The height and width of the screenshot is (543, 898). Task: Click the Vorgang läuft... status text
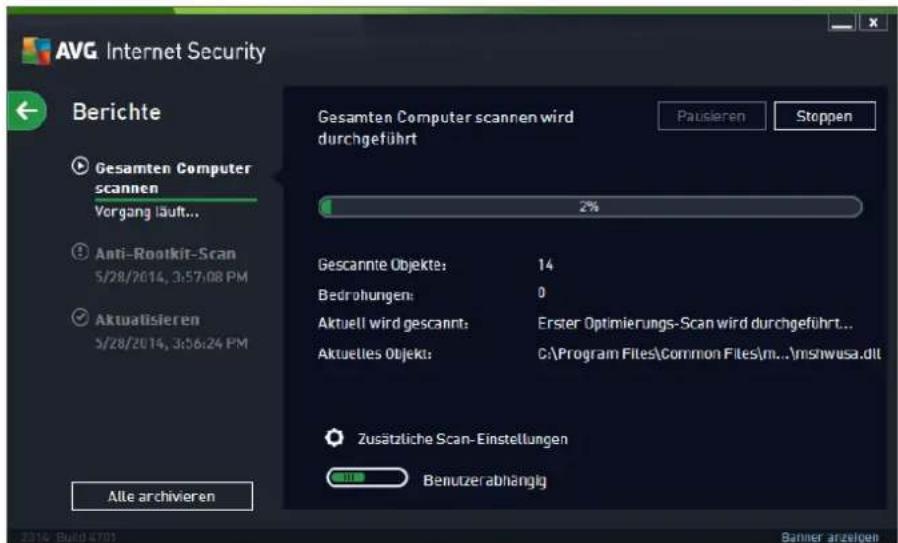coord(147,213)
